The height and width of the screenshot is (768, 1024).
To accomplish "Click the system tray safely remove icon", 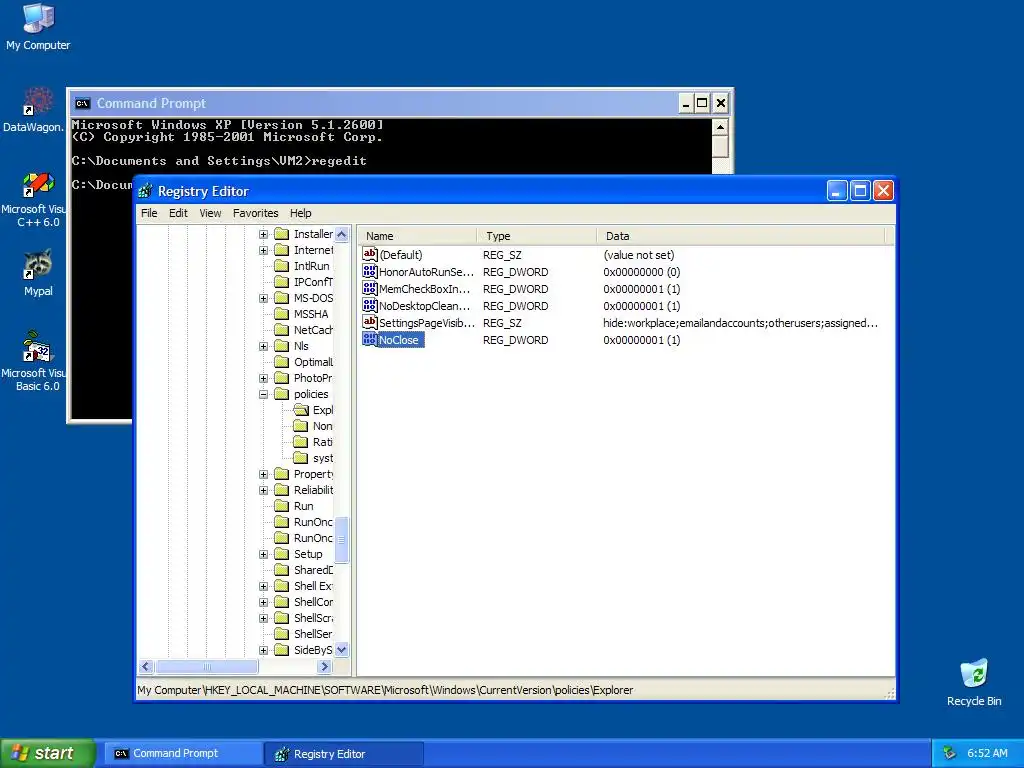I will click(950, 753).
